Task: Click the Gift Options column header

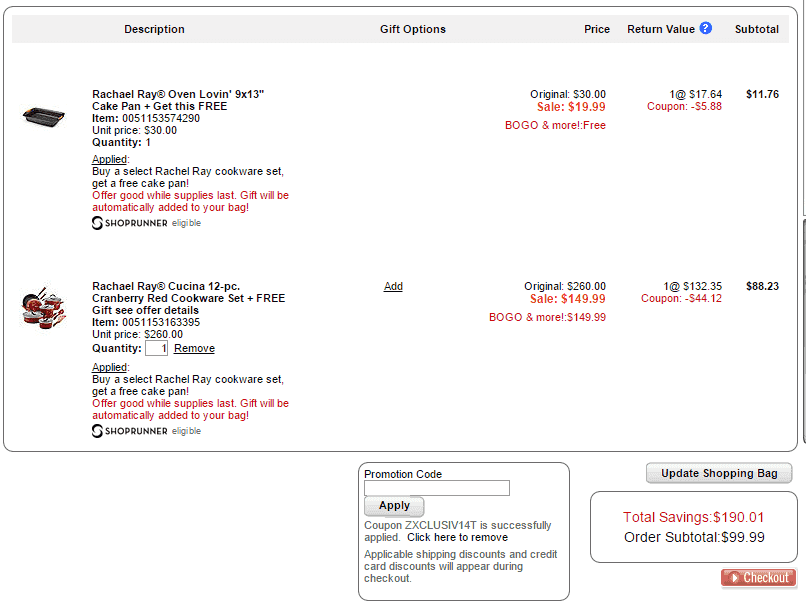Action: point(413,29)
